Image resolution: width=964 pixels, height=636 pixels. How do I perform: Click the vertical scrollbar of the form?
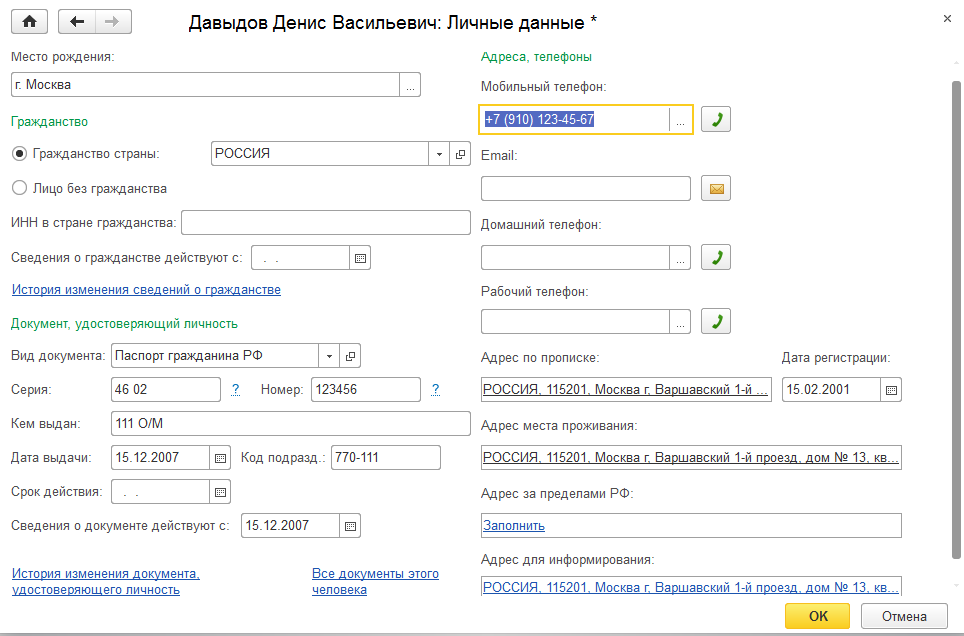coord(956,320)
